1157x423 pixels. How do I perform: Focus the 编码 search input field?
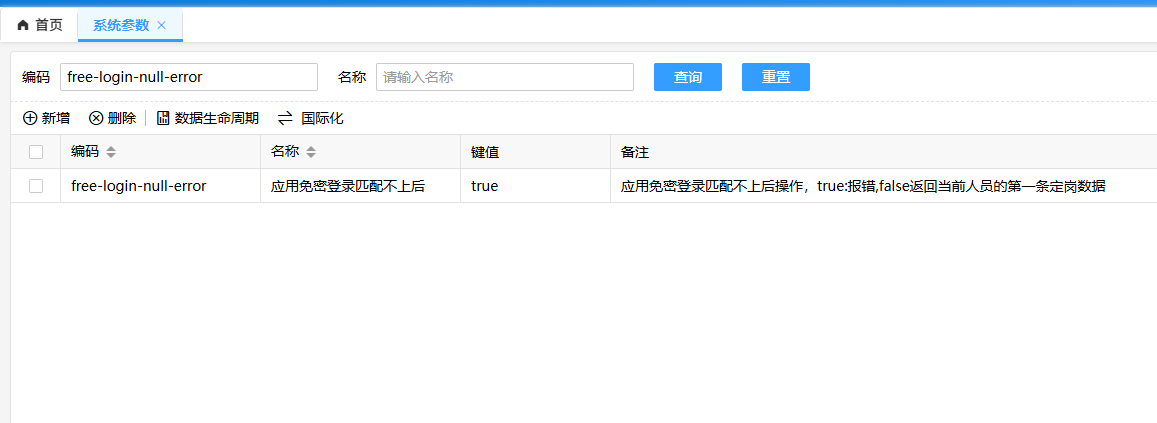(x=188, y=77)
